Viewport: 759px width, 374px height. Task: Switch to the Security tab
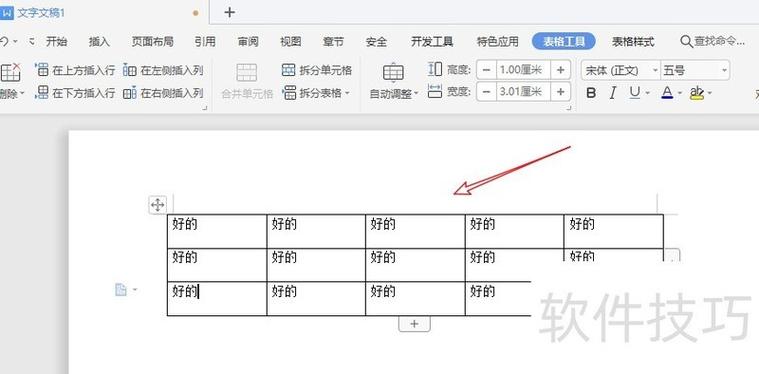(376, 42)
